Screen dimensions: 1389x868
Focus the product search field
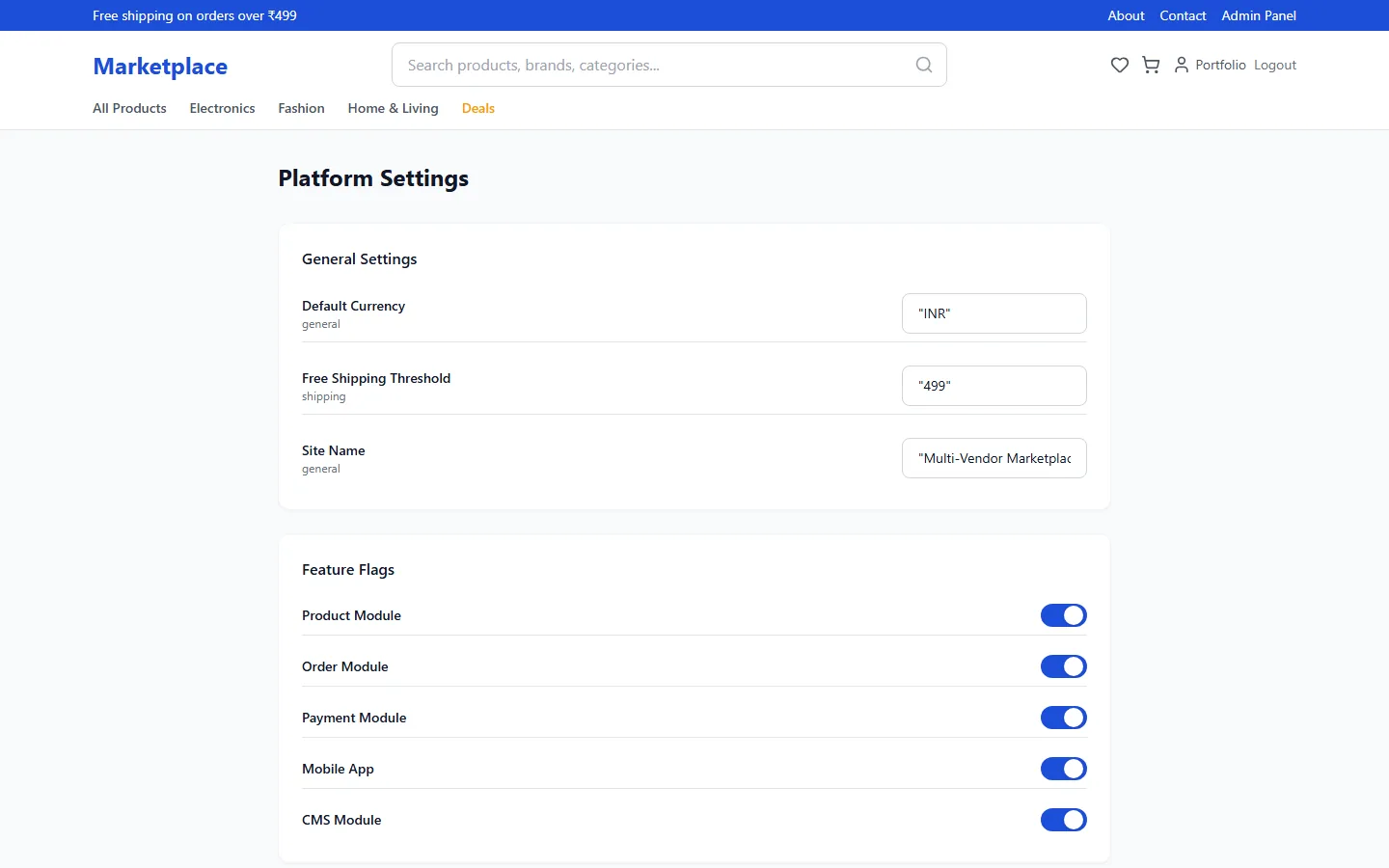(668, 65)
